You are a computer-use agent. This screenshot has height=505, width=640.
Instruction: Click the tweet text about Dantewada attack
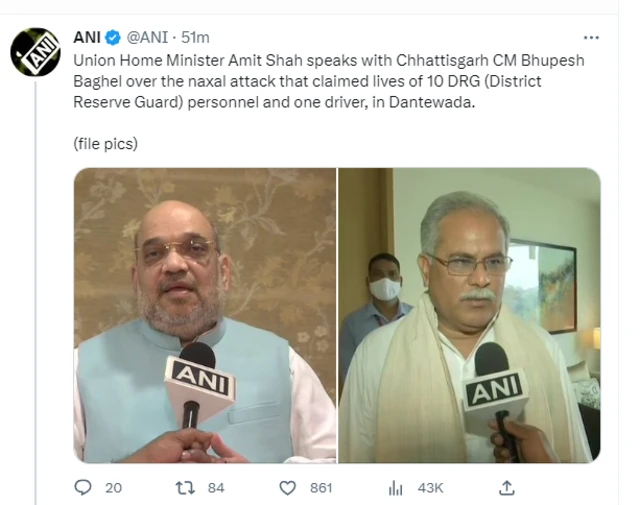pos(329,81)
